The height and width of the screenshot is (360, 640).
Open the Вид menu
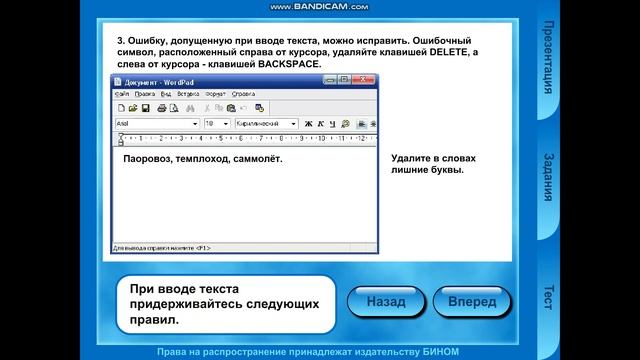pyautogui.click(x=166, y=94)
